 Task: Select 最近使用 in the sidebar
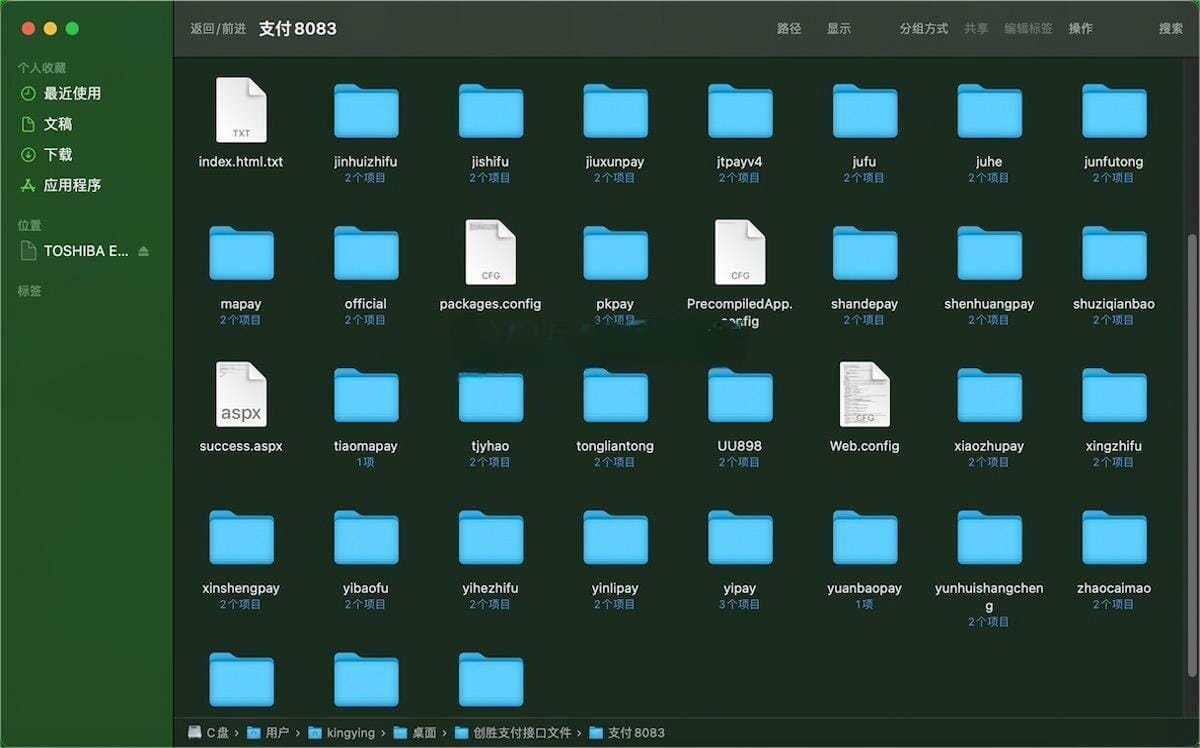click(72, 94)
